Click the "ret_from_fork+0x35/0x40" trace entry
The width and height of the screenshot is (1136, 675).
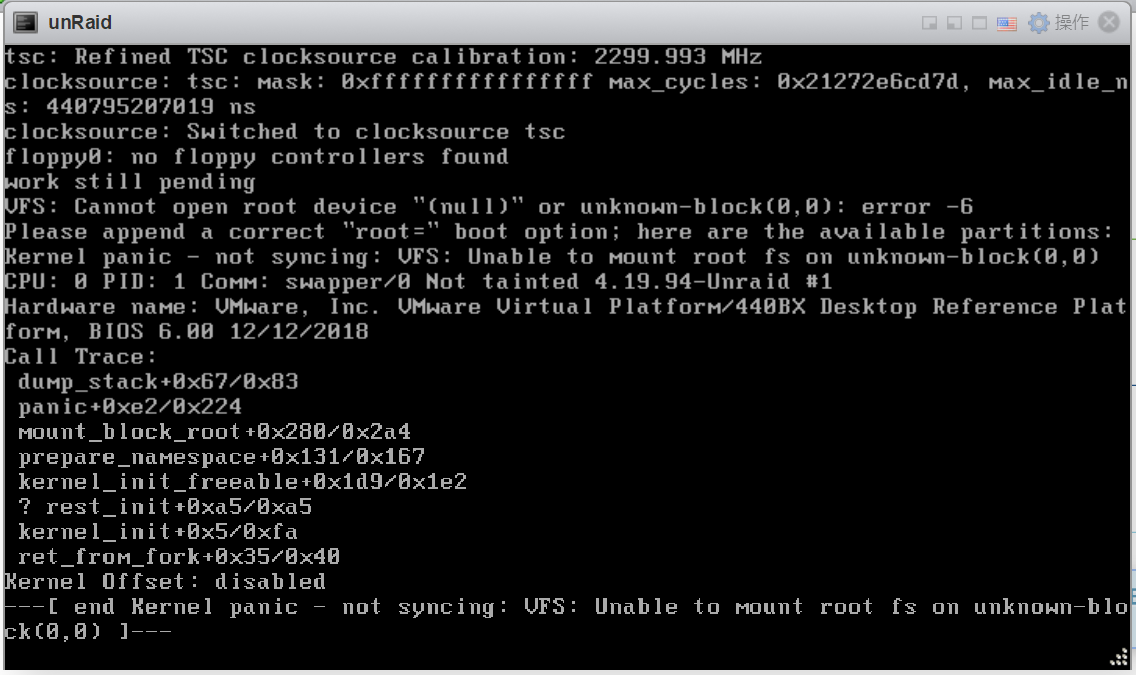179,557
